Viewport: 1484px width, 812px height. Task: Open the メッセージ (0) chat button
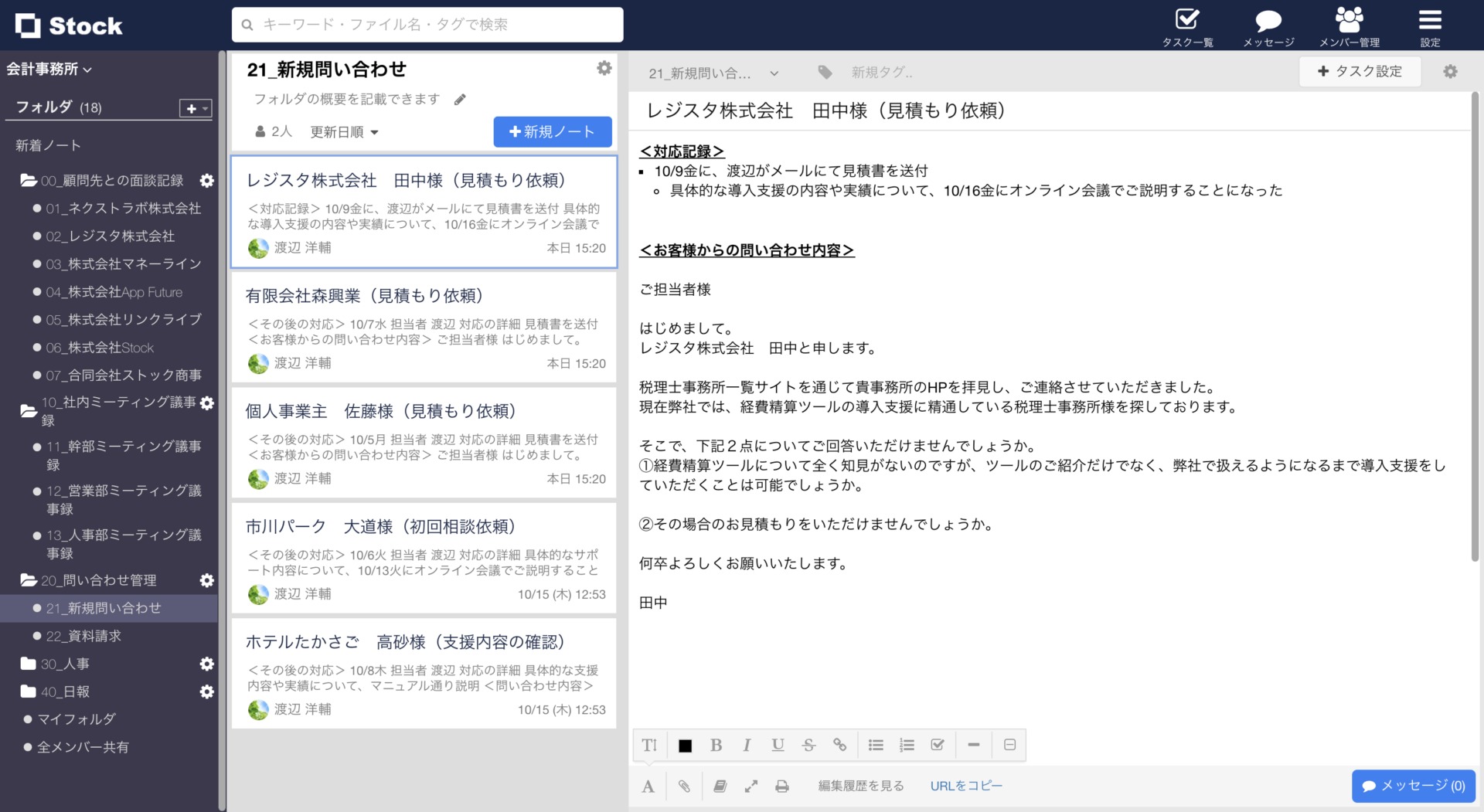point(1414,787)
